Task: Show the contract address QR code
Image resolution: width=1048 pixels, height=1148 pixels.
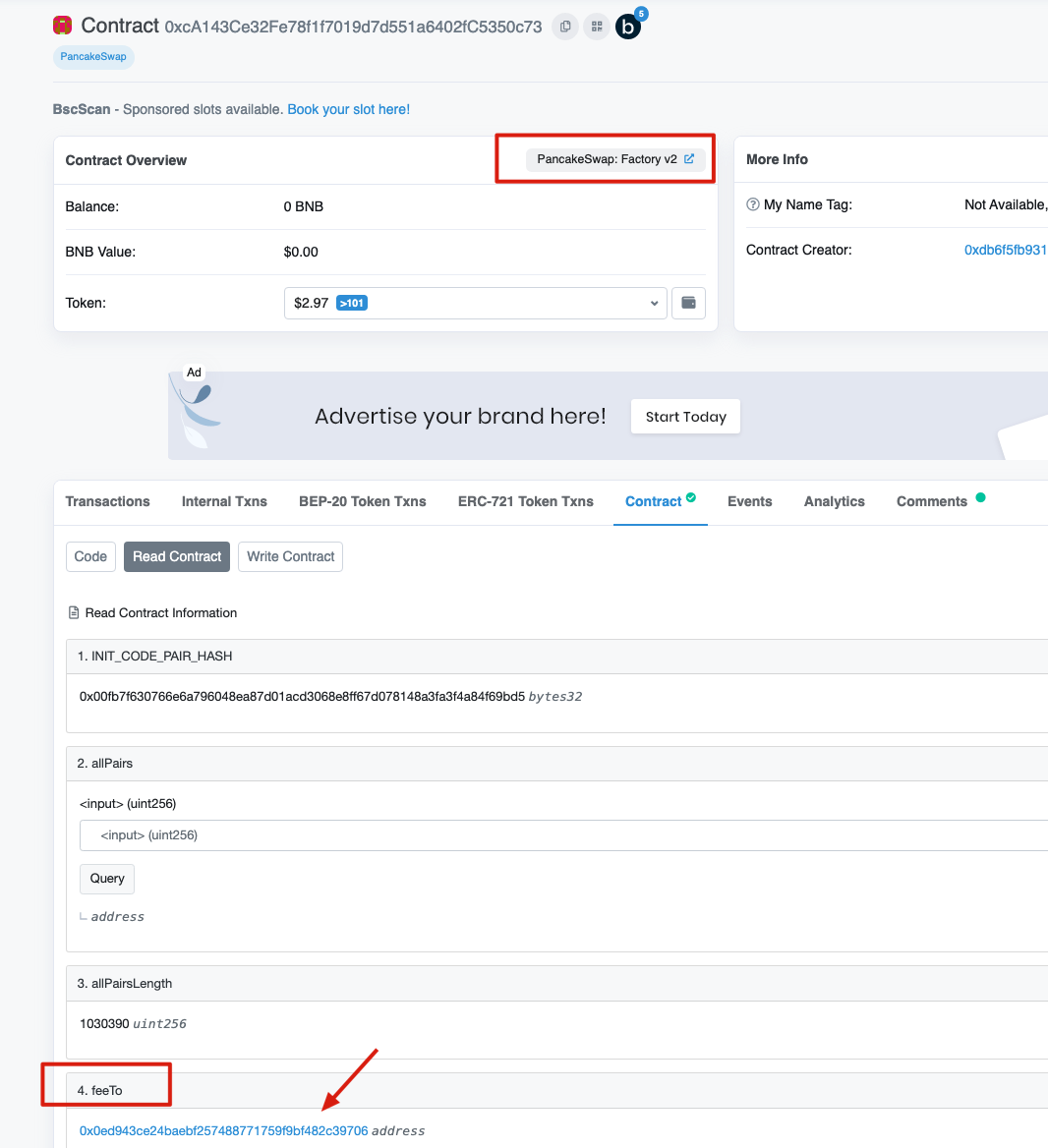Action: [x=597, y=27]
